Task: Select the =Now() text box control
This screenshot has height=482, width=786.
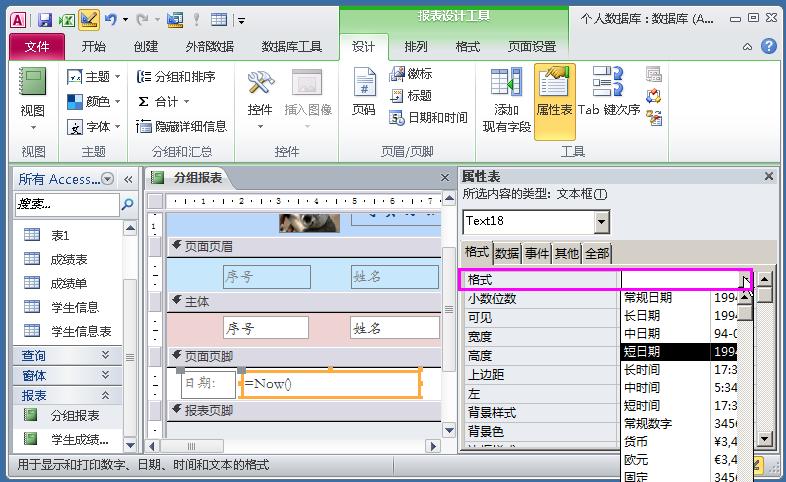Action: [331, 384]
